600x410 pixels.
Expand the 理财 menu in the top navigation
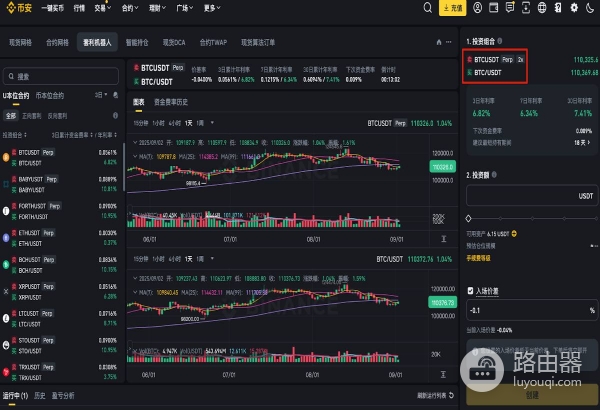click(x=157, y=8)
